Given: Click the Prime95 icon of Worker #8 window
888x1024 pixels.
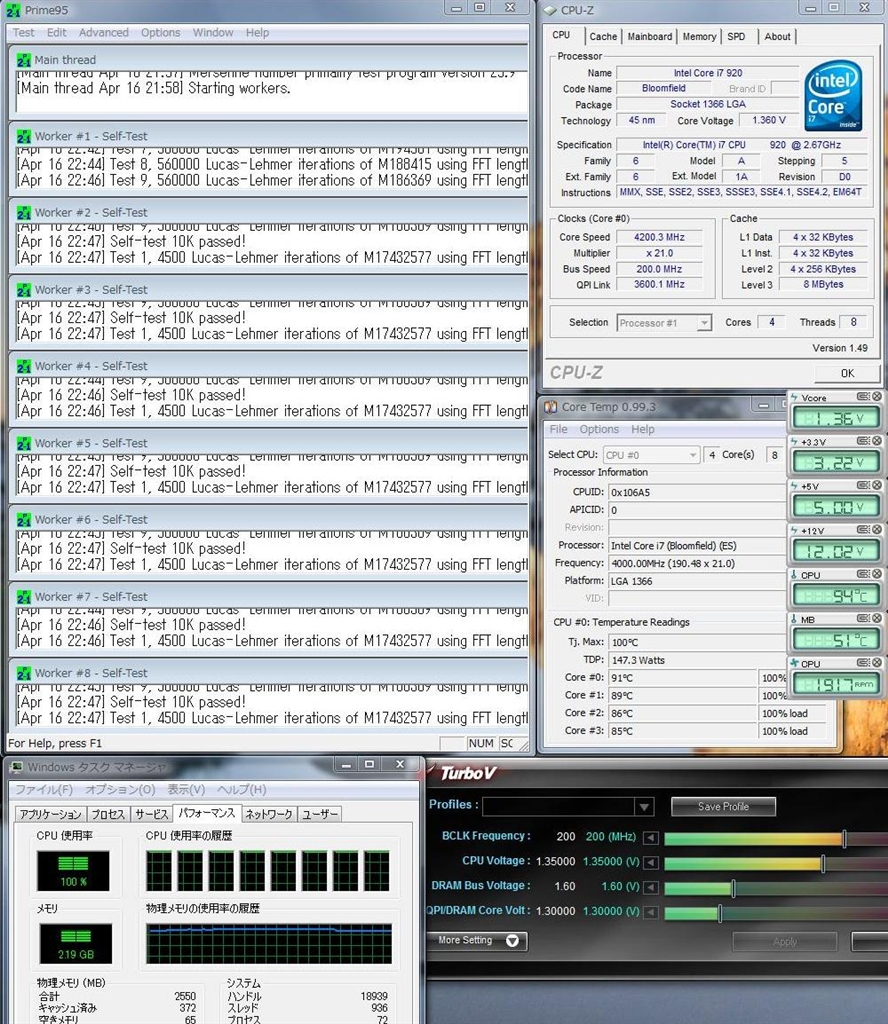Looking at the screenshot, I should tap(24, 673).
